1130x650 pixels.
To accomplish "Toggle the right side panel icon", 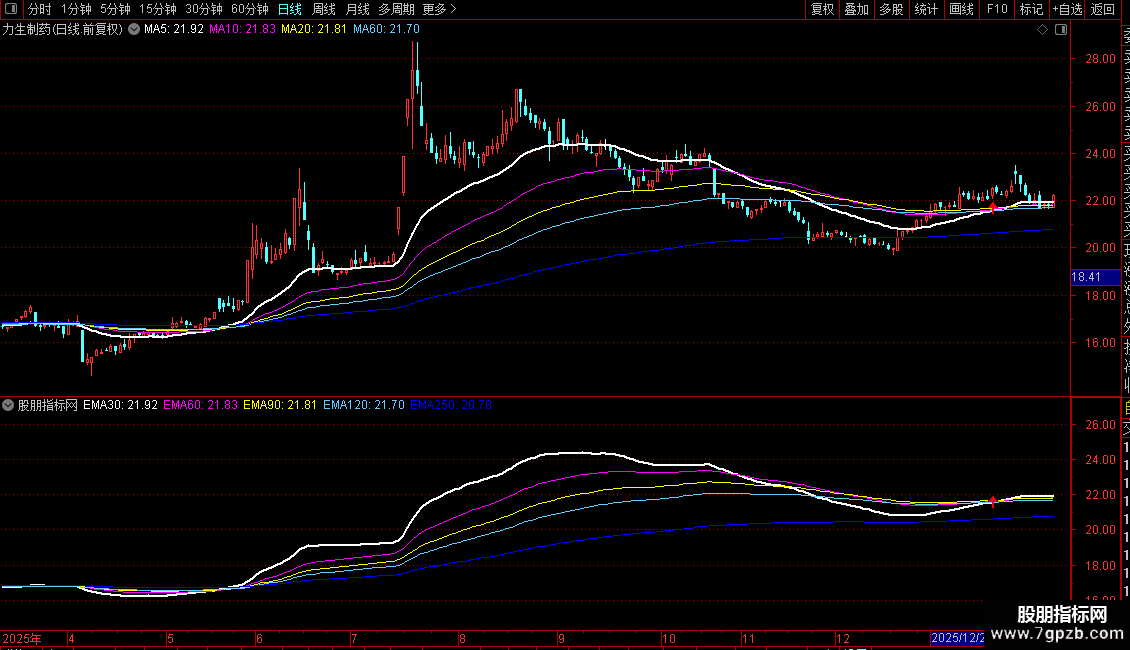I will pyautogui.click(x=1061, y=30).
